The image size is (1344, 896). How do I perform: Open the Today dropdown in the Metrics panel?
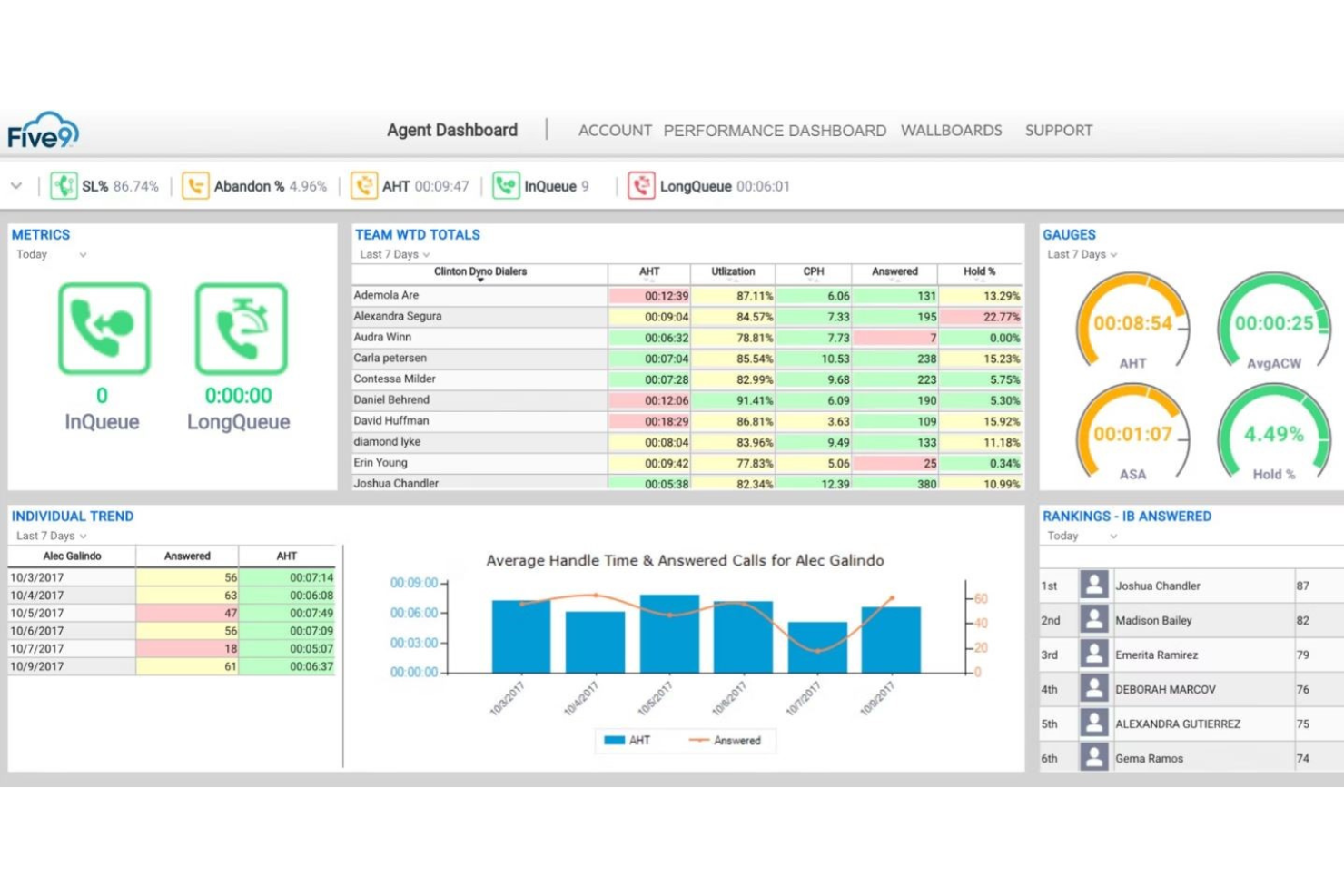tap(52, 255)
